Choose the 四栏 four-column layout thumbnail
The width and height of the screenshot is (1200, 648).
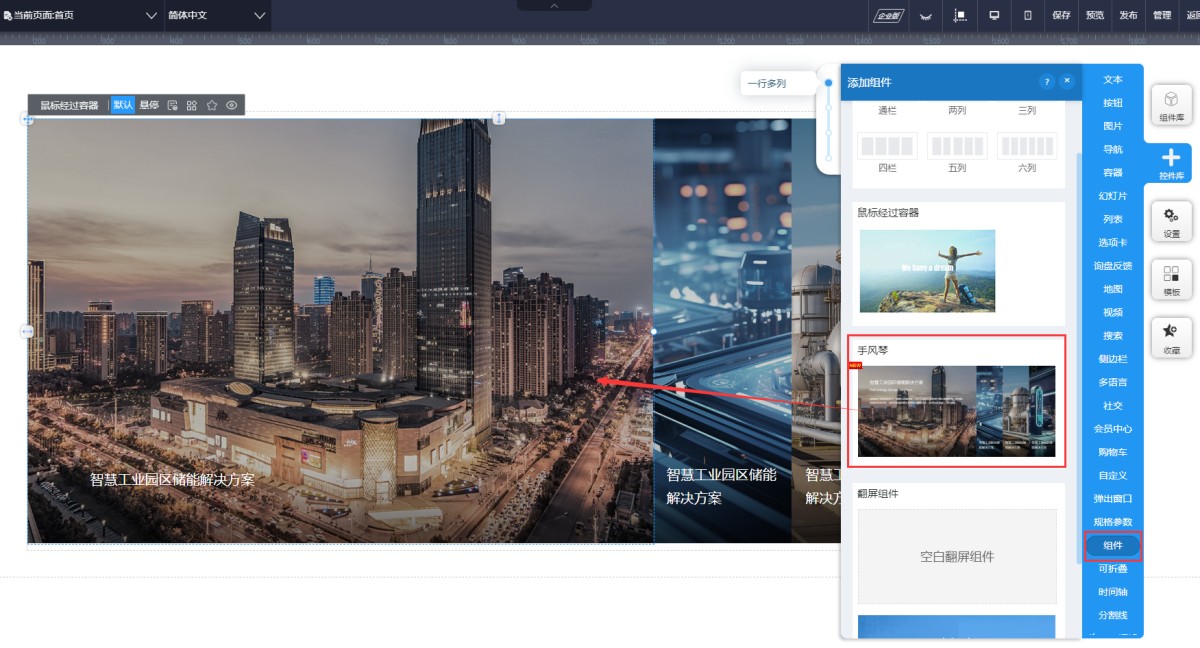(x=887, y=146)
